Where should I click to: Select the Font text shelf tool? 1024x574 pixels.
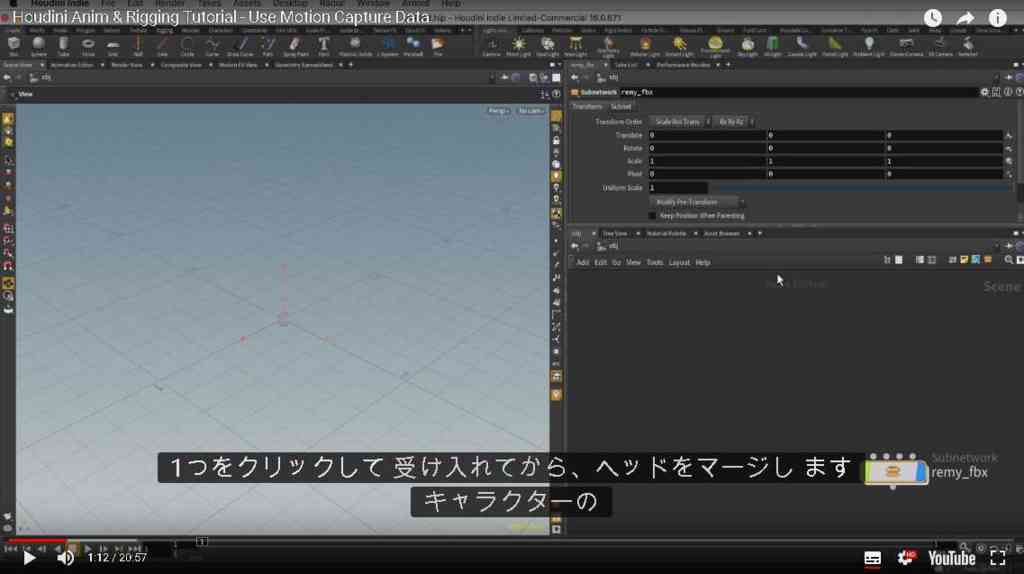coord(323,46)
